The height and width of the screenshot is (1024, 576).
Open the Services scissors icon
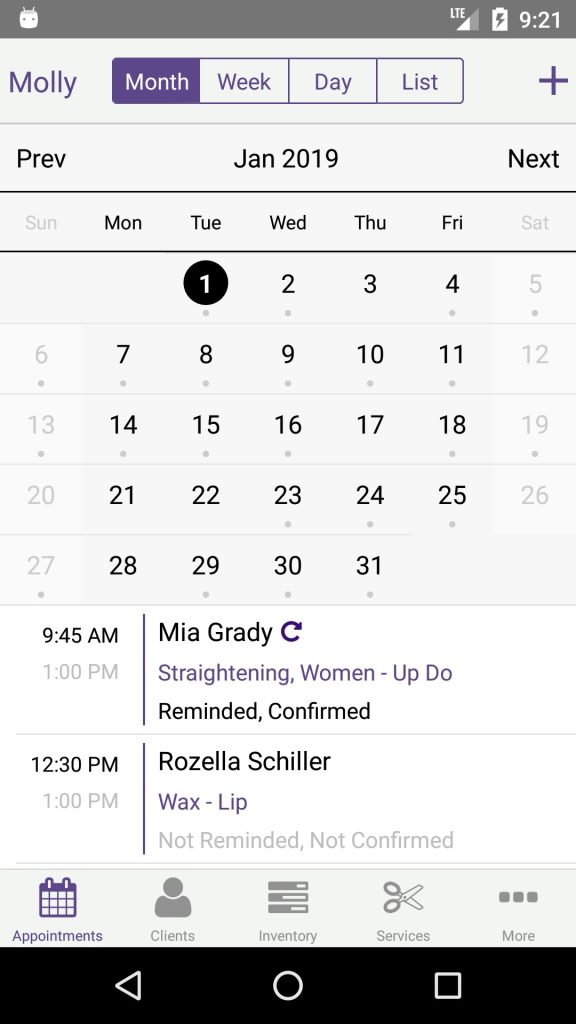coord(403,897)
